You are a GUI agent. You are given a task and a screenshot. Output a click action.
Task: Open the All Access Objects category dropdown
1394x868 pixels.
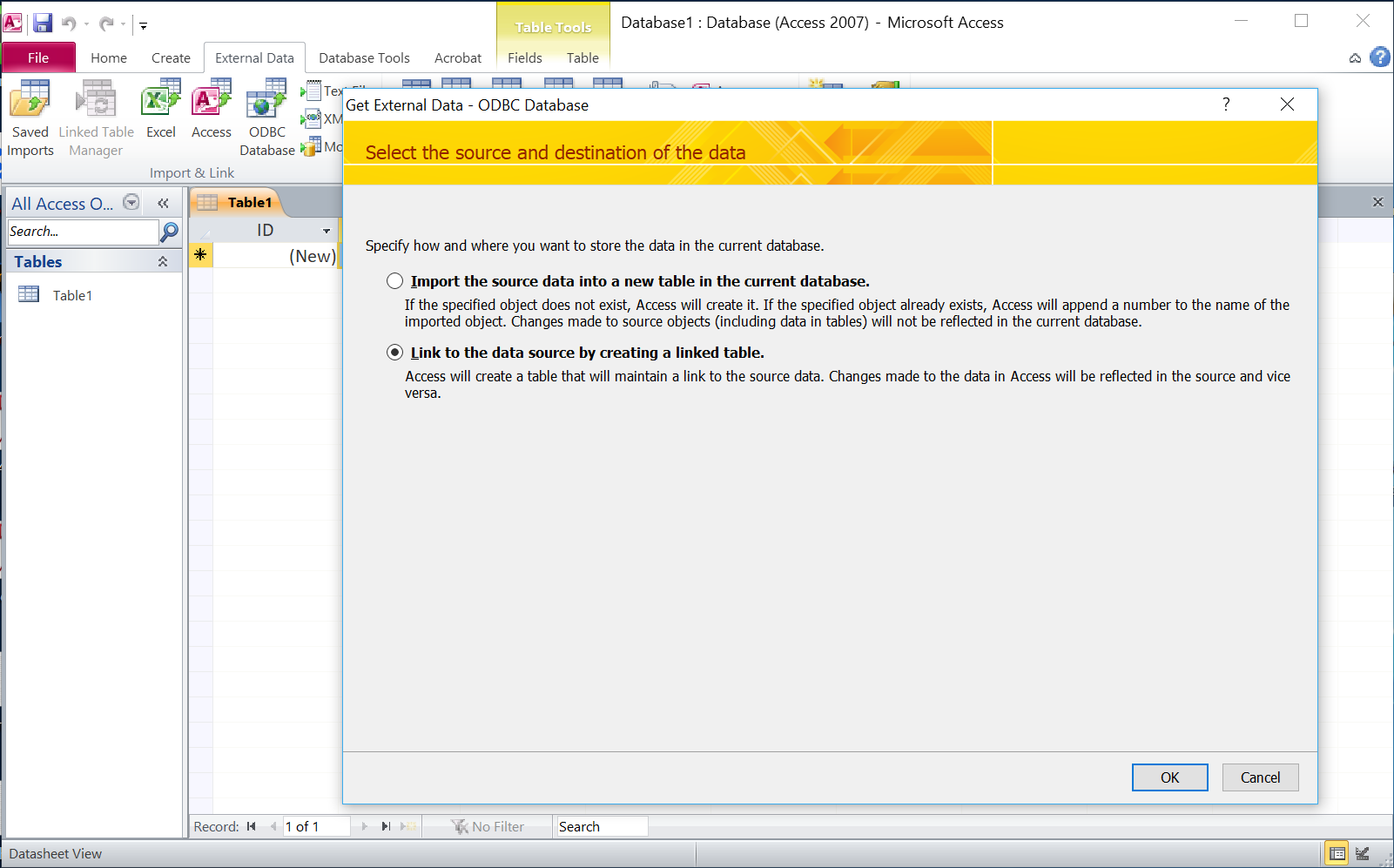pos(131,202)
